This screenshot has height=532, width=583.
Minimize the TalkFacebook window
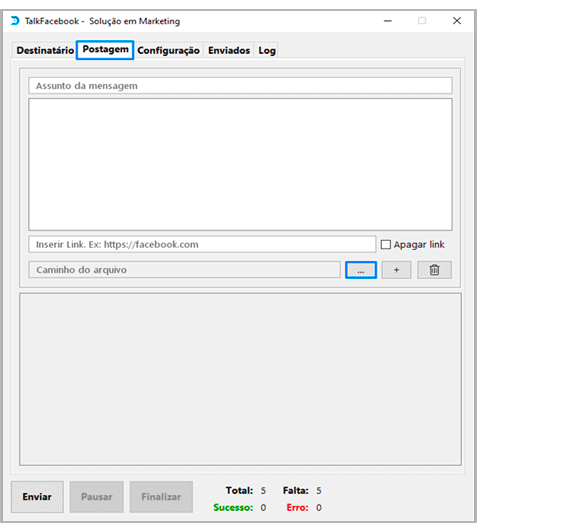pyautogui.click(x=387, y=21)
